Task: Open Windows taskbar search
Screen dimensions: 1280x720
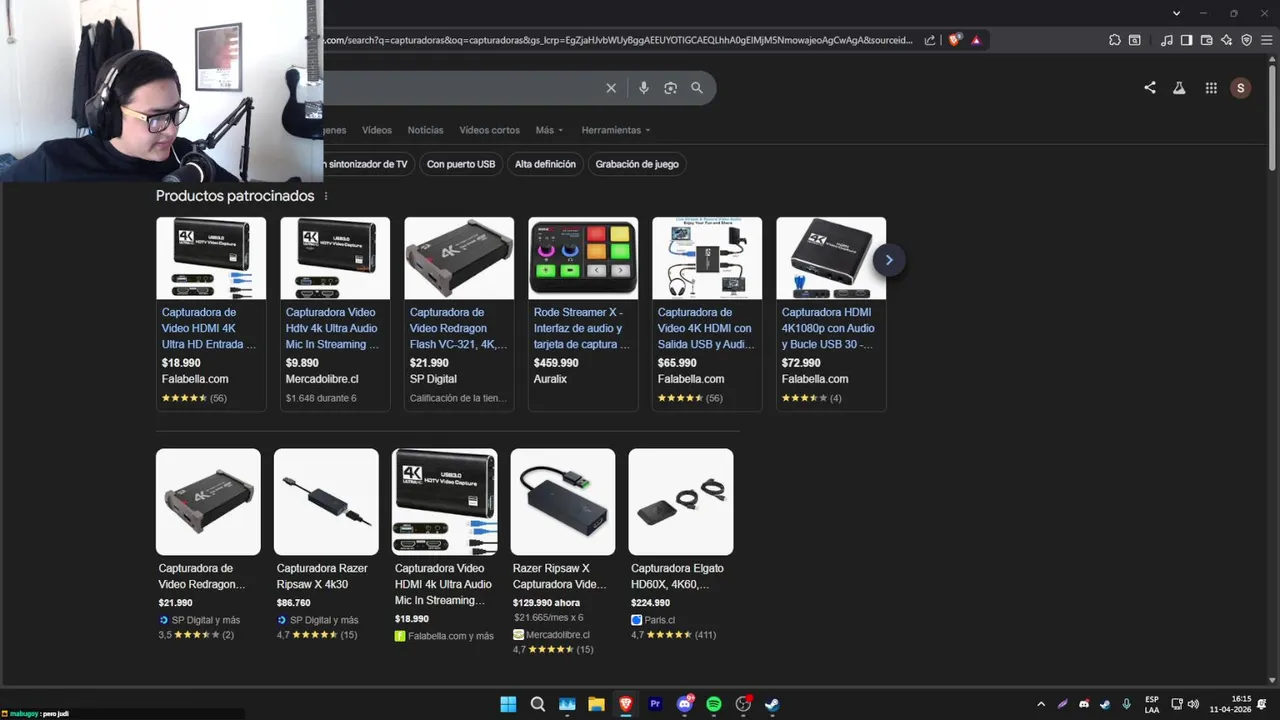Action: [x=538, y=704]
